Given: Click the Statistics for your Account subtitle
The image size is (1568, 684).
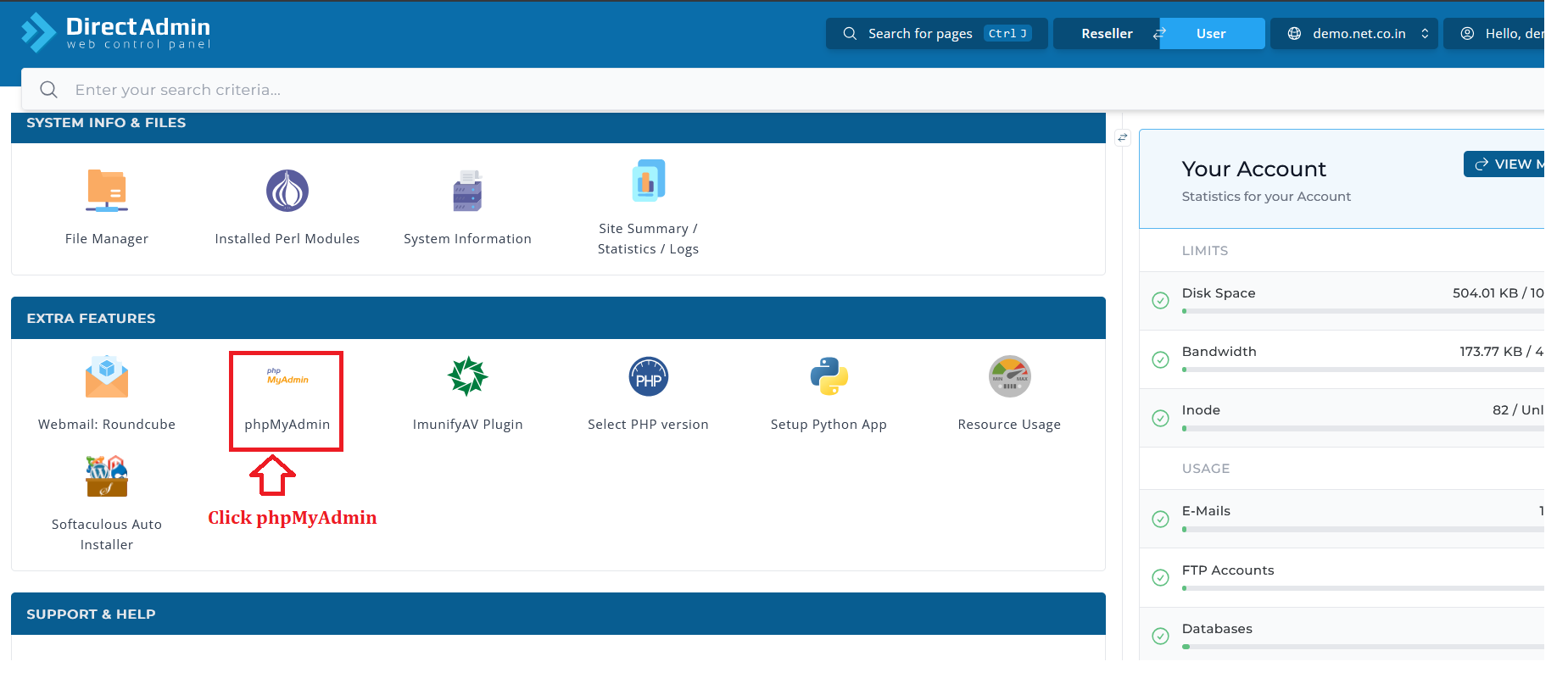Looking at the screenshot, I should pyautogui.click(x=1266, y=197).
